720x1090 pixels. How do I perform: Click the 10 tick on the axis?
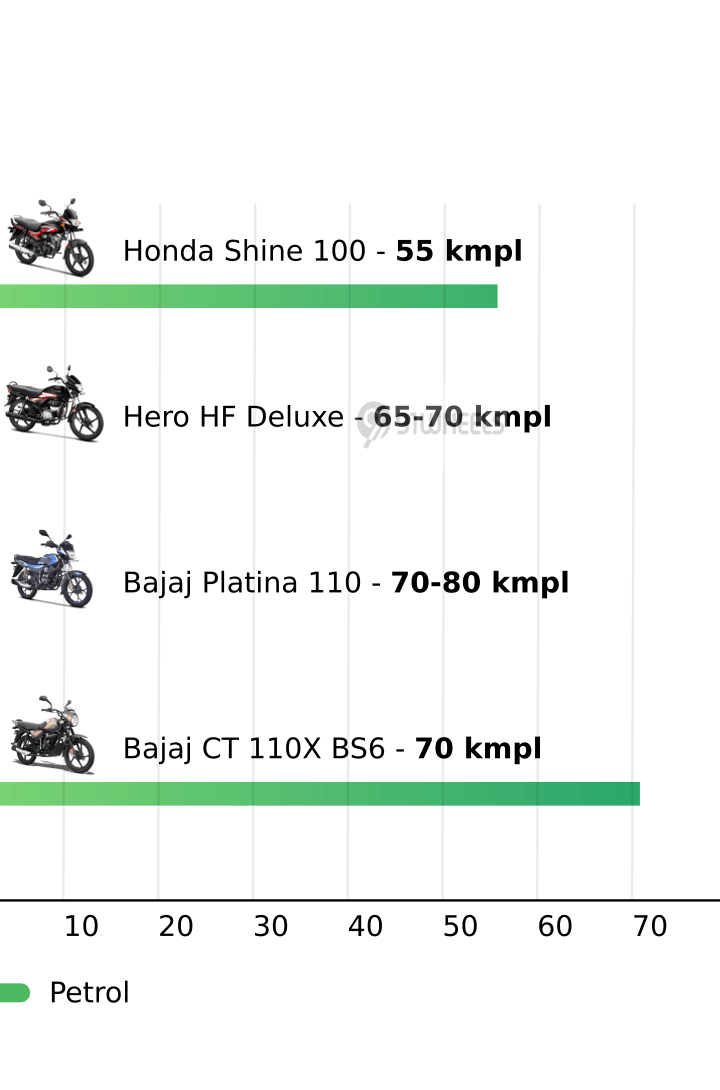[81, 927]
